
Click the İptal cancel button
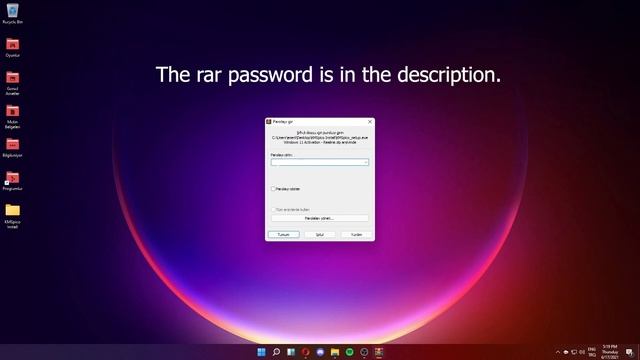[320, 235]
